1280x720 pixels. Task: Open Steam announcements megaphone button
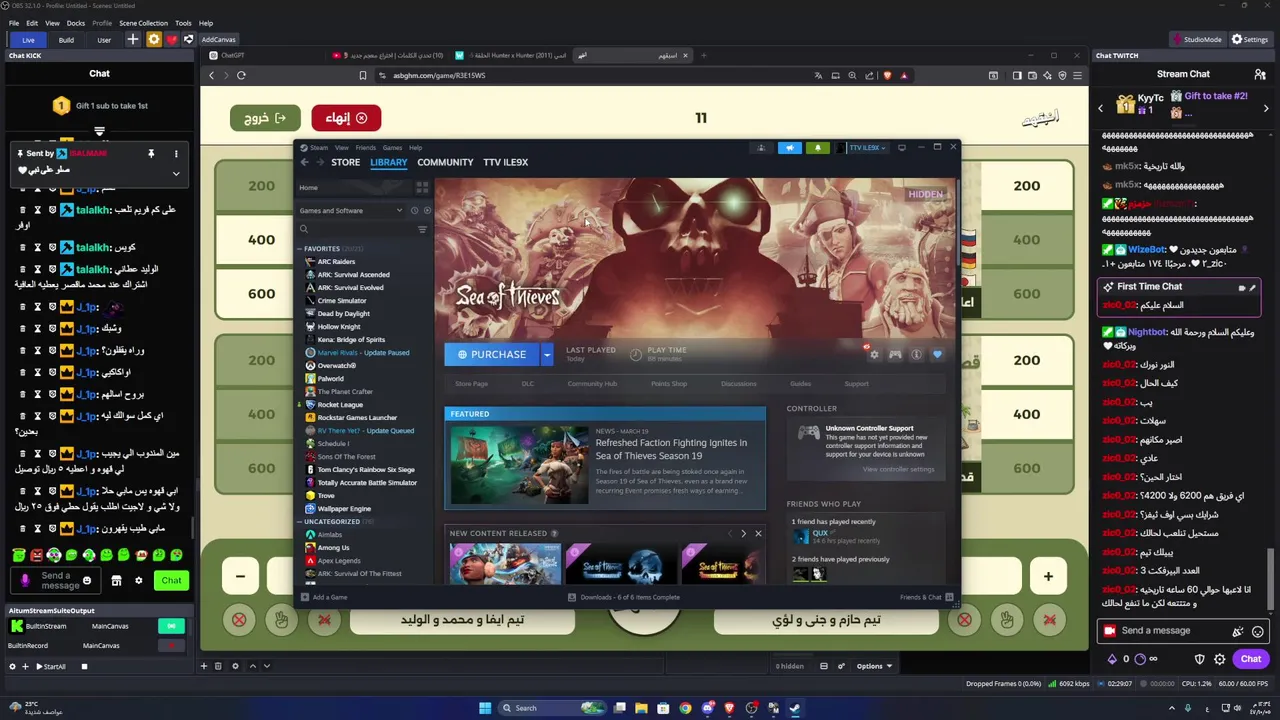(790, 148)
